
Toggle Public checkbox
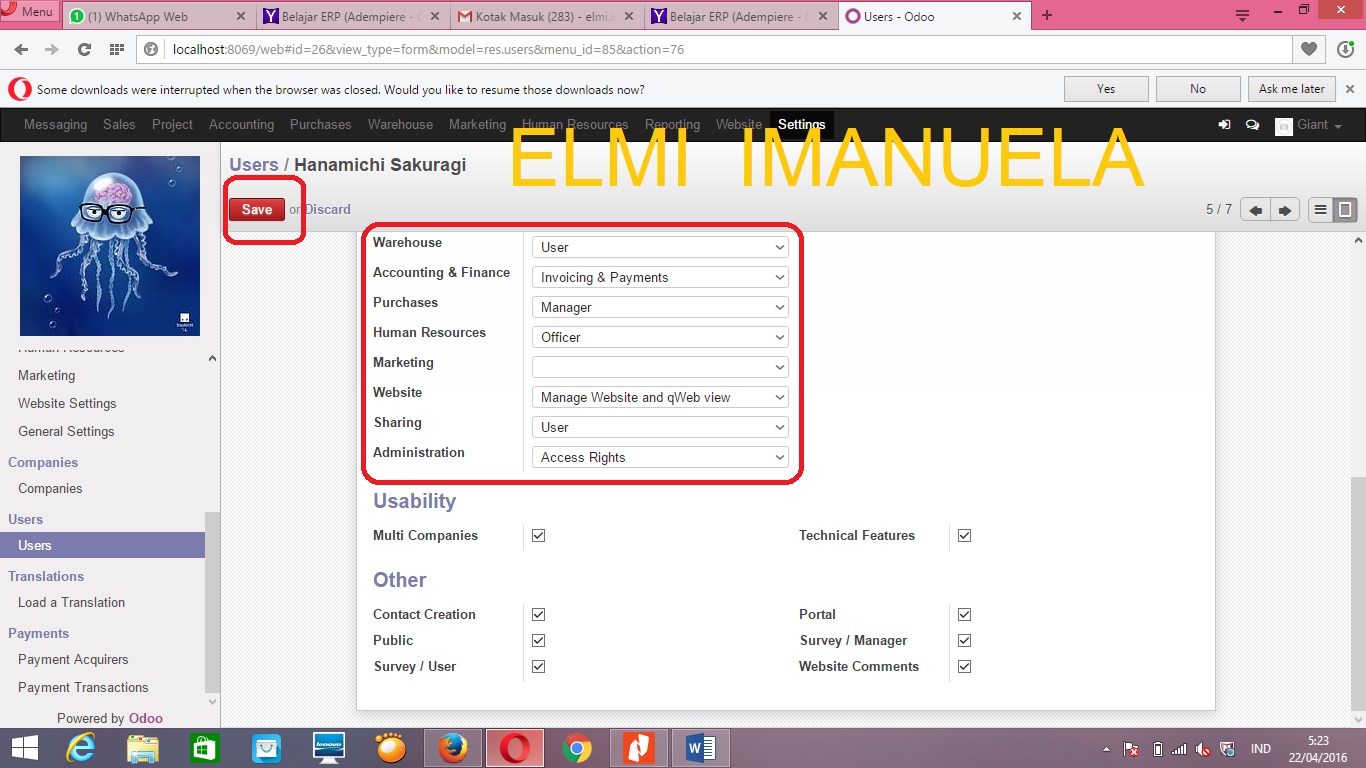tap(538, 641)
